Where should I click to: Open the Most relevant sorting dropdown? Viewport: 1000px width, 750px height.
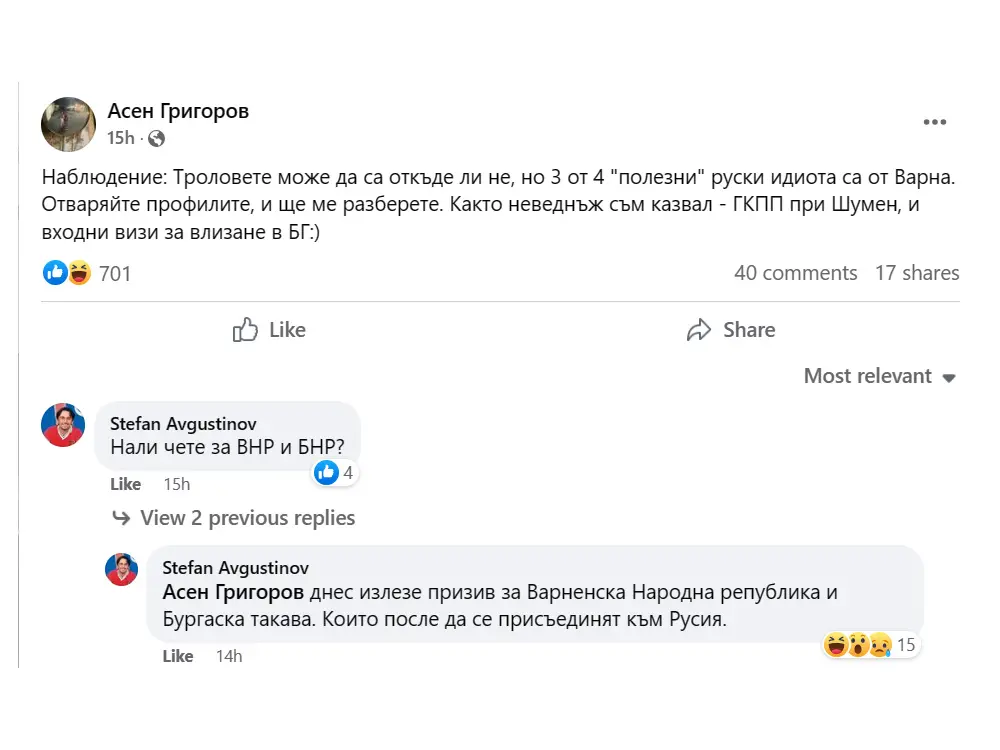coord(880,376)
